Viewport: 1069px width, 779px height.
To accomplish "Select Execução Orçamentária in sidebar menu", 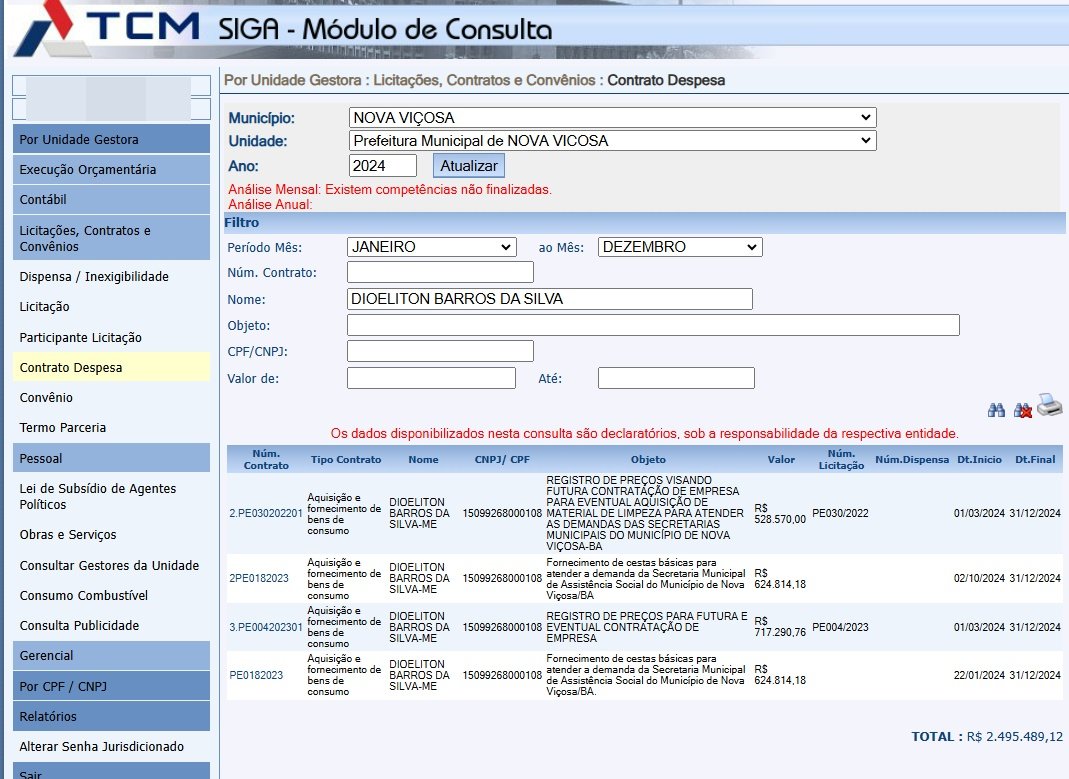I will (88, 170).
